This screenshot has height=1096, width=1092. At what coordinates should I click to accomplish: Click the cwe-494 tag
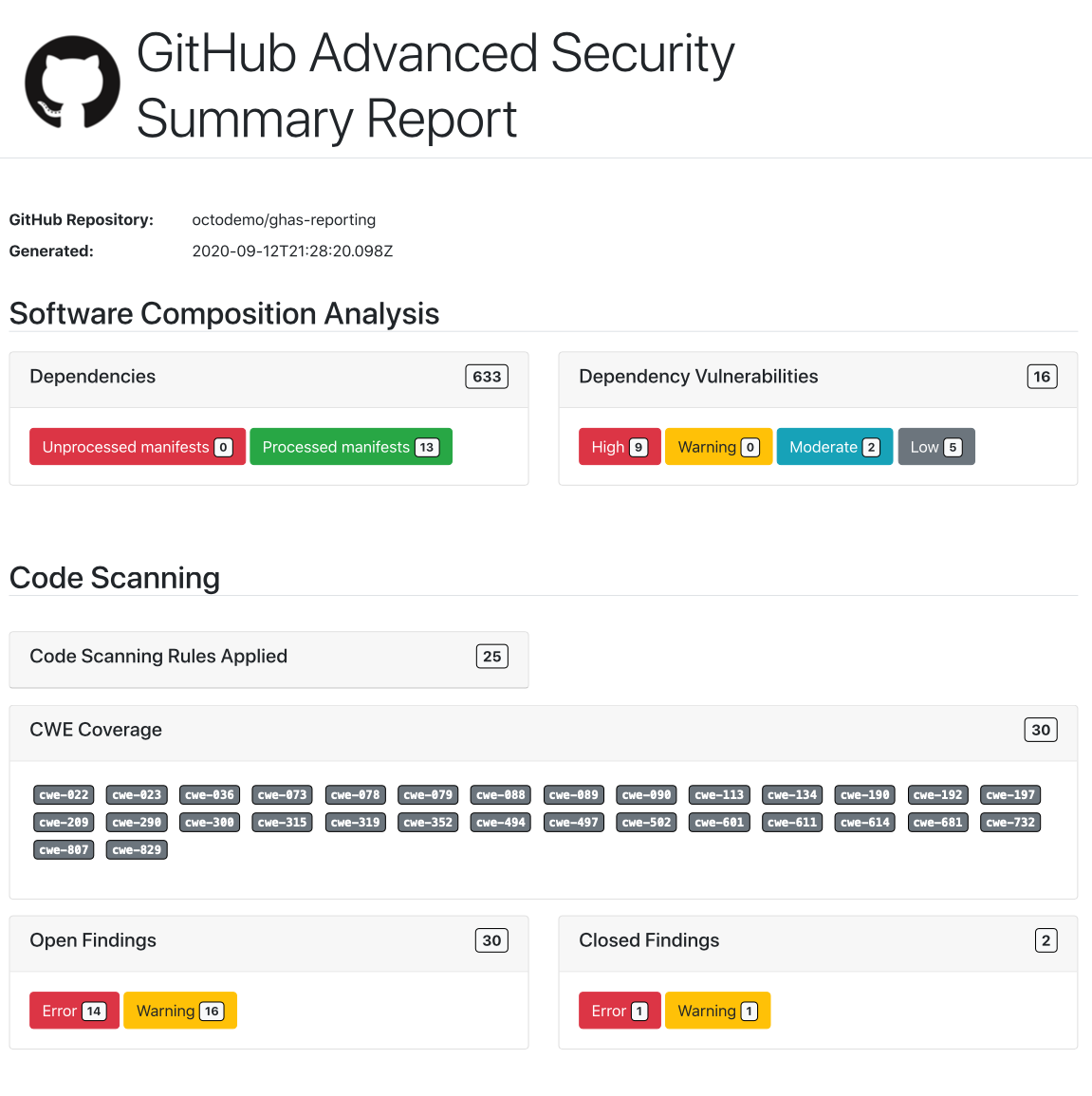(x=501, y=822)
